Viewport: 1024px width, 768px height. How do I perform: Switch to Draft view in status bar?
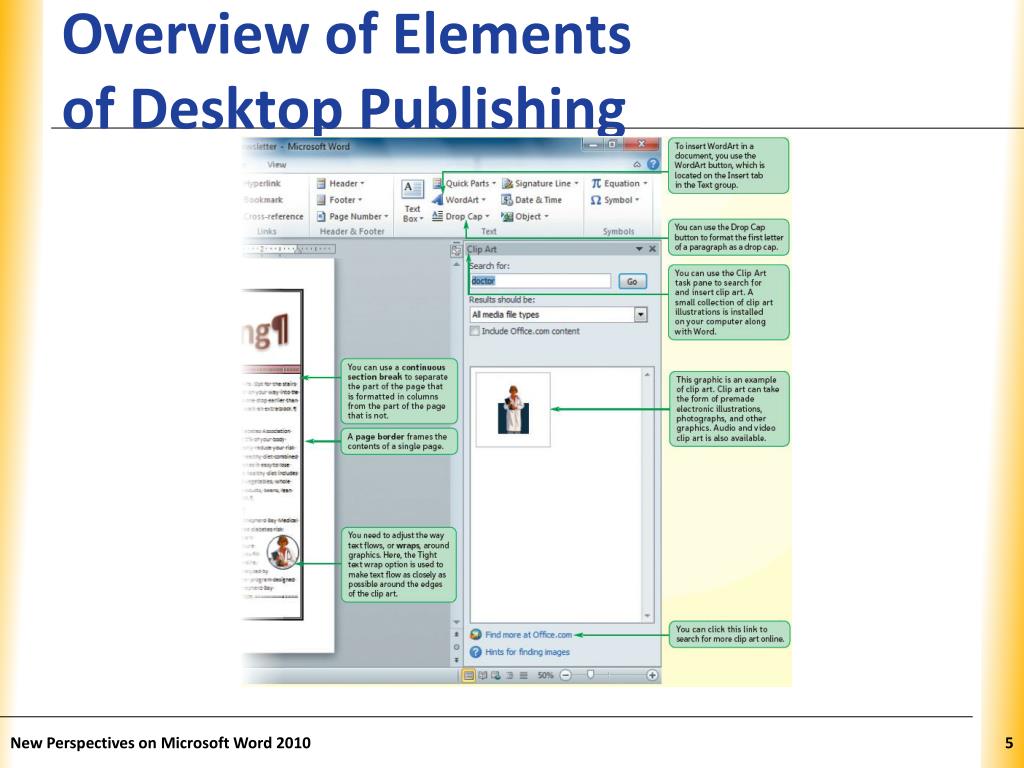click(523, 675)
